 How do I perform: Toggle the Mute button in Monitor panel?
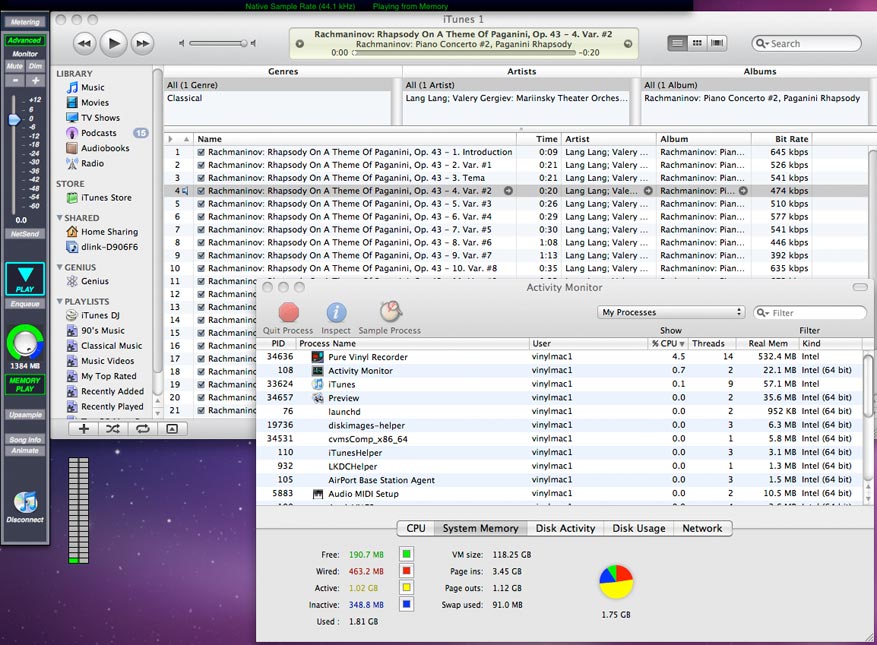point(15,66)
